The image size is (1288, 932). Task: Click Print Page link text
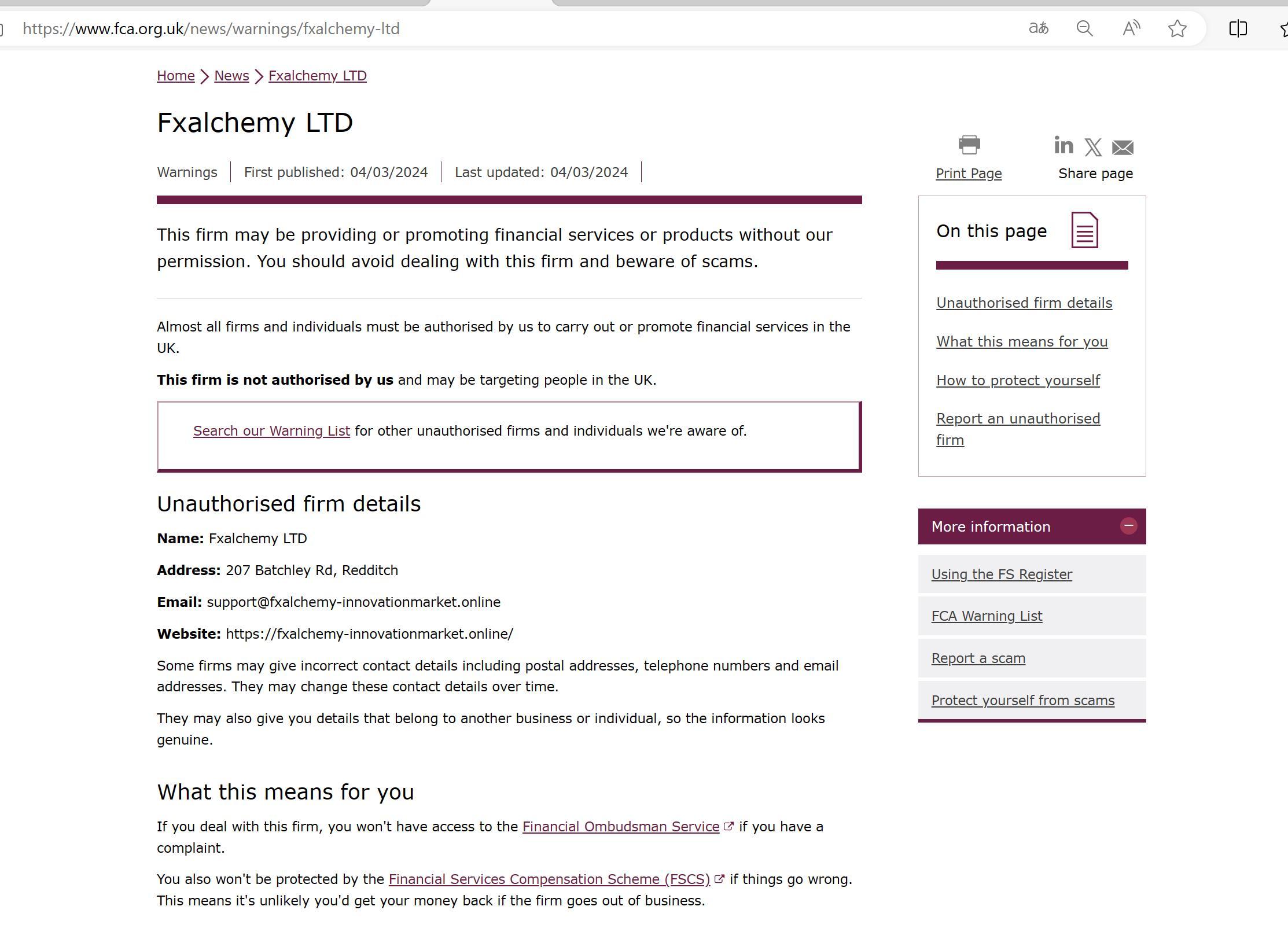pos(969,174)
